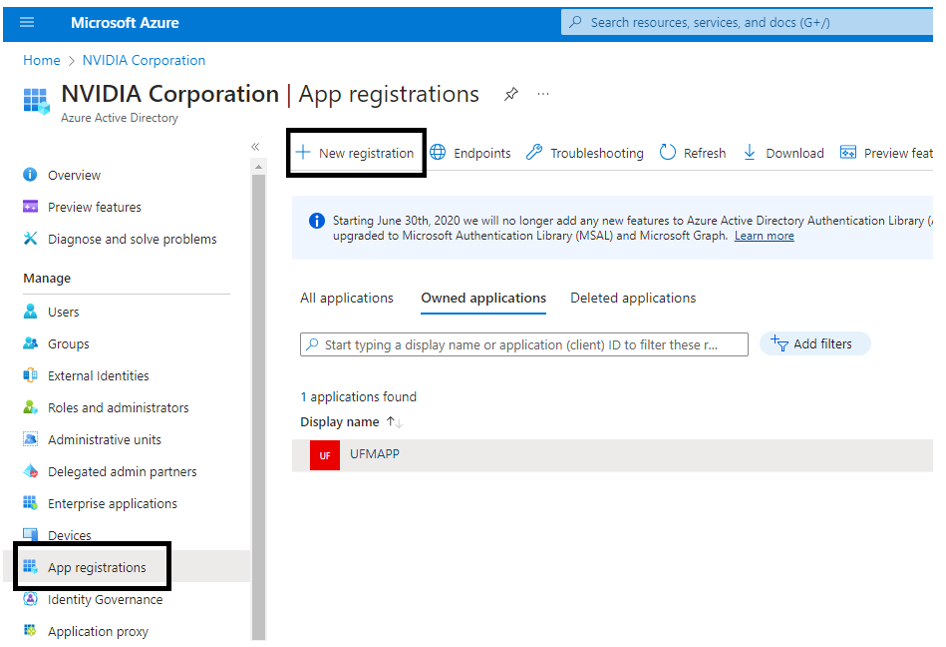
Task: Switch to the Deleted applications tab
Action: click(x=633, y=298)
